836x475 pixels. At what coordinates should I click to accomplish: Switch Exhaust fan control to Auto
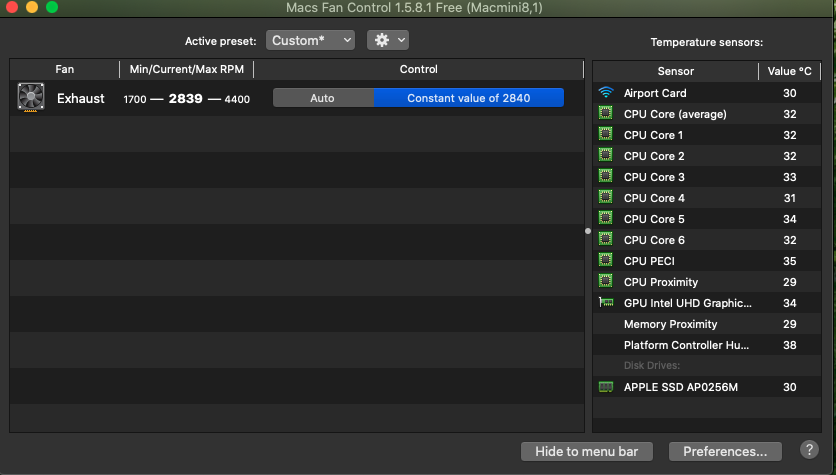(x=323, y=98)
